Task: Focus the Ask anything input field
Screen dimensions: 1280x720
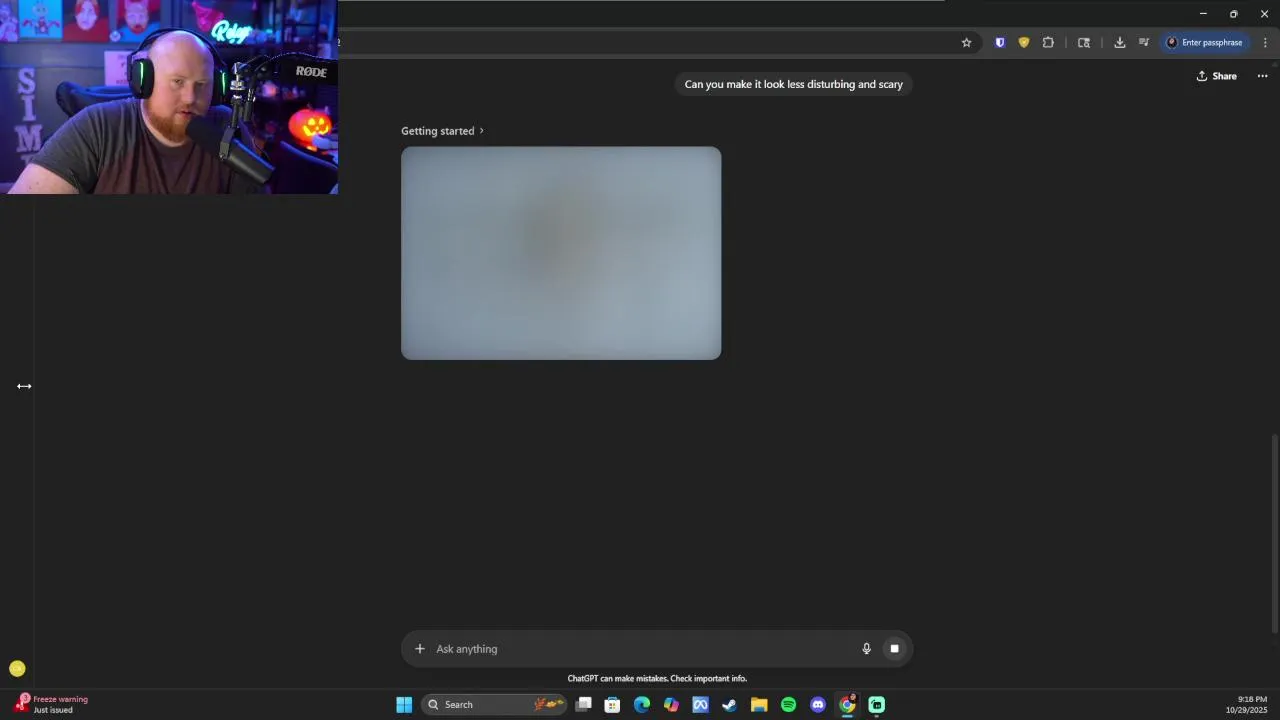Action: (640, 649)
